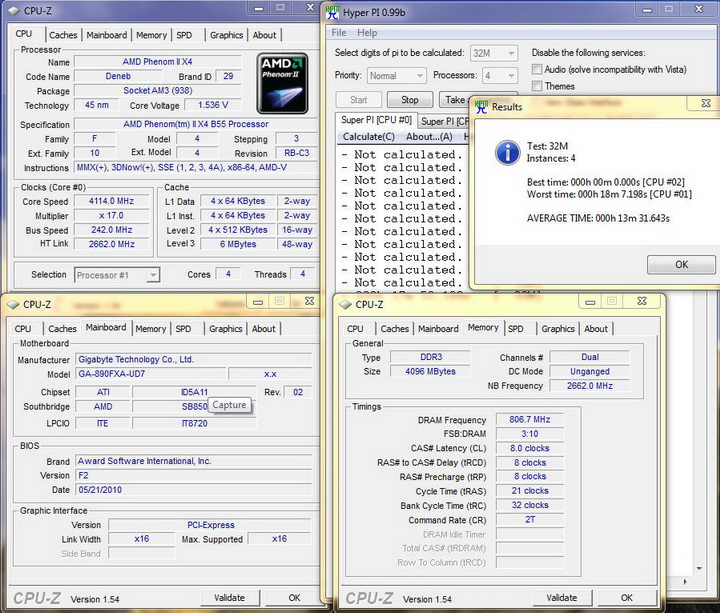Click OK in Memory CPU-Z window
Image resolution: width=720 pixels, height=613 pixels.
click(627, 598)
